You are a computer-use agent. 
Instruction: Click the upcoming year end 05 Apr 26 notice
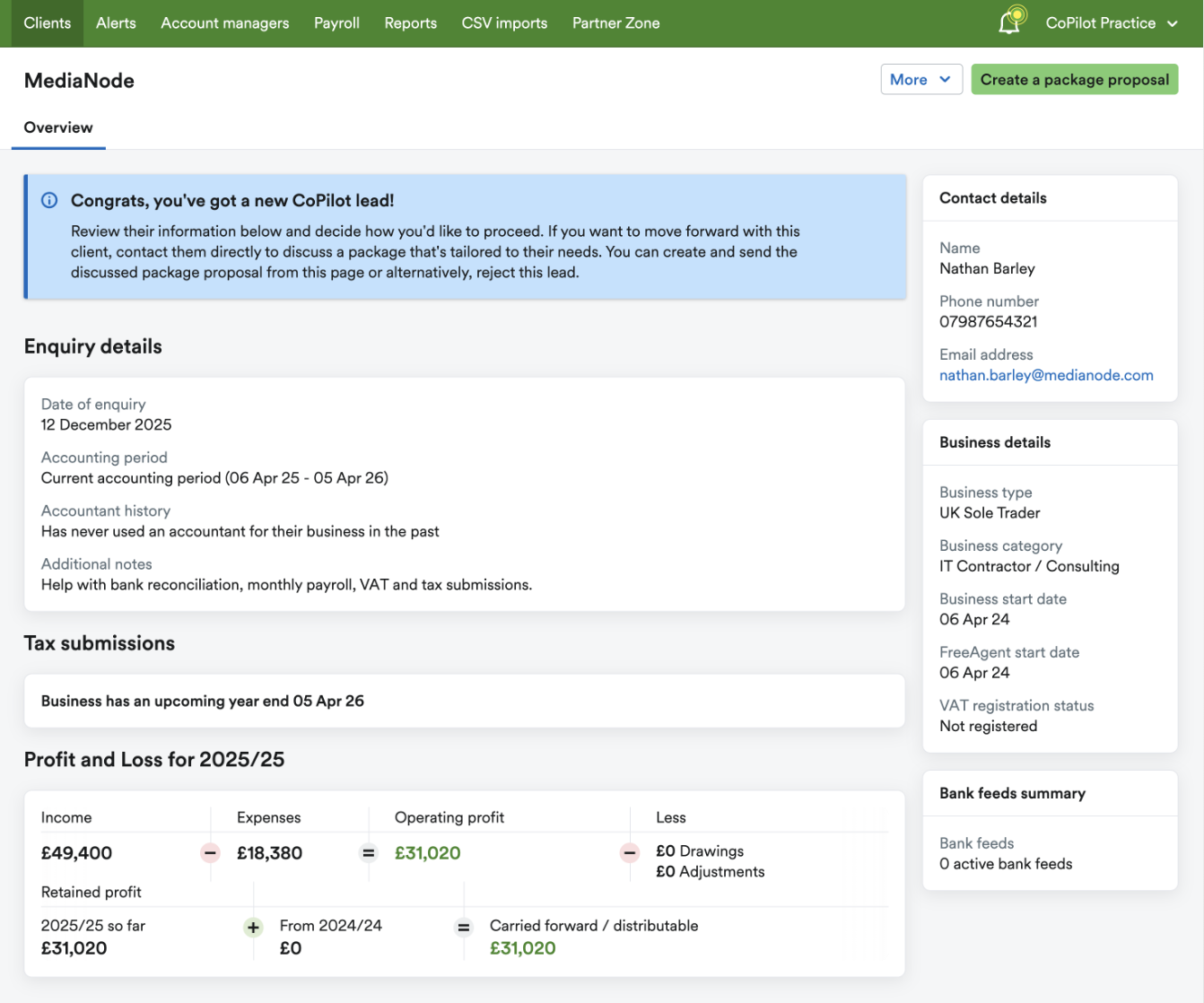pos(203,701)
